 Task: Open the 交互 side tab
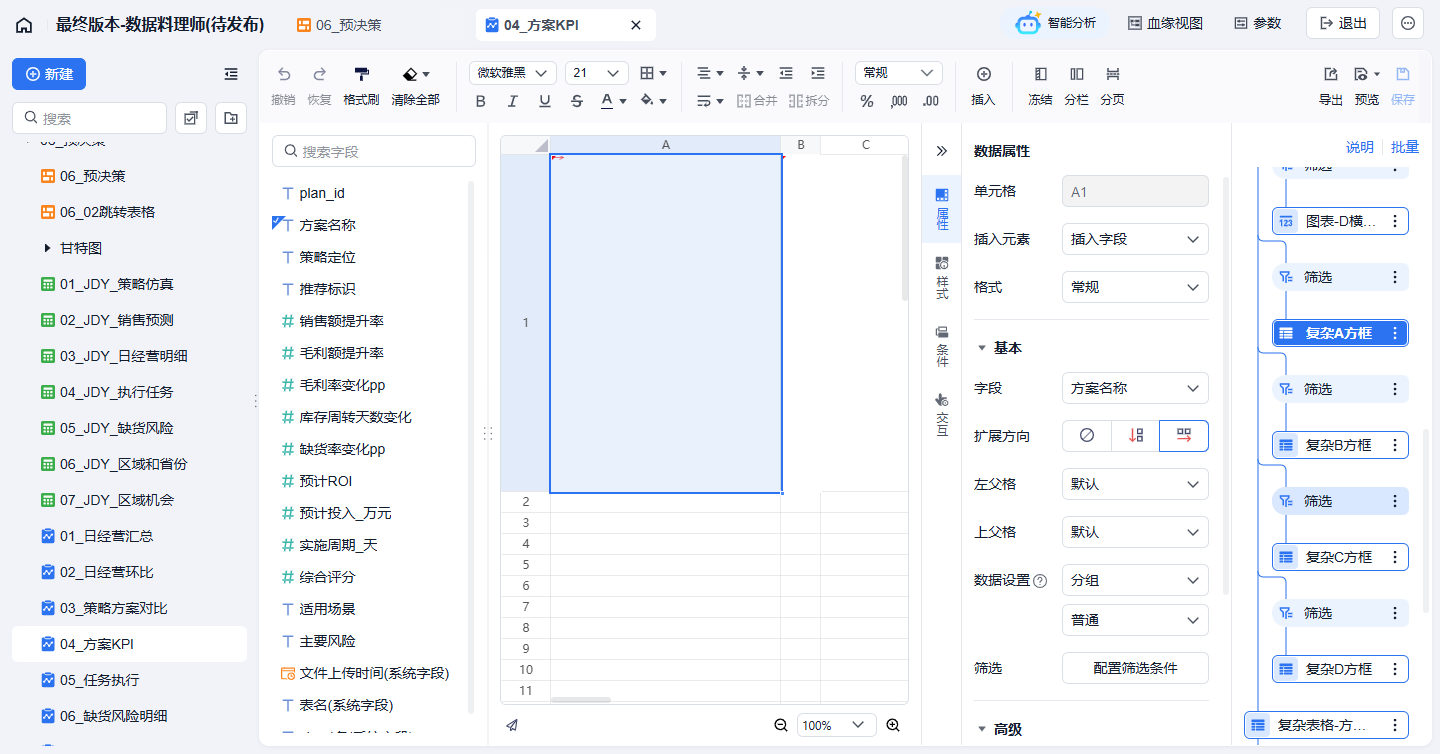pos(941,414)
